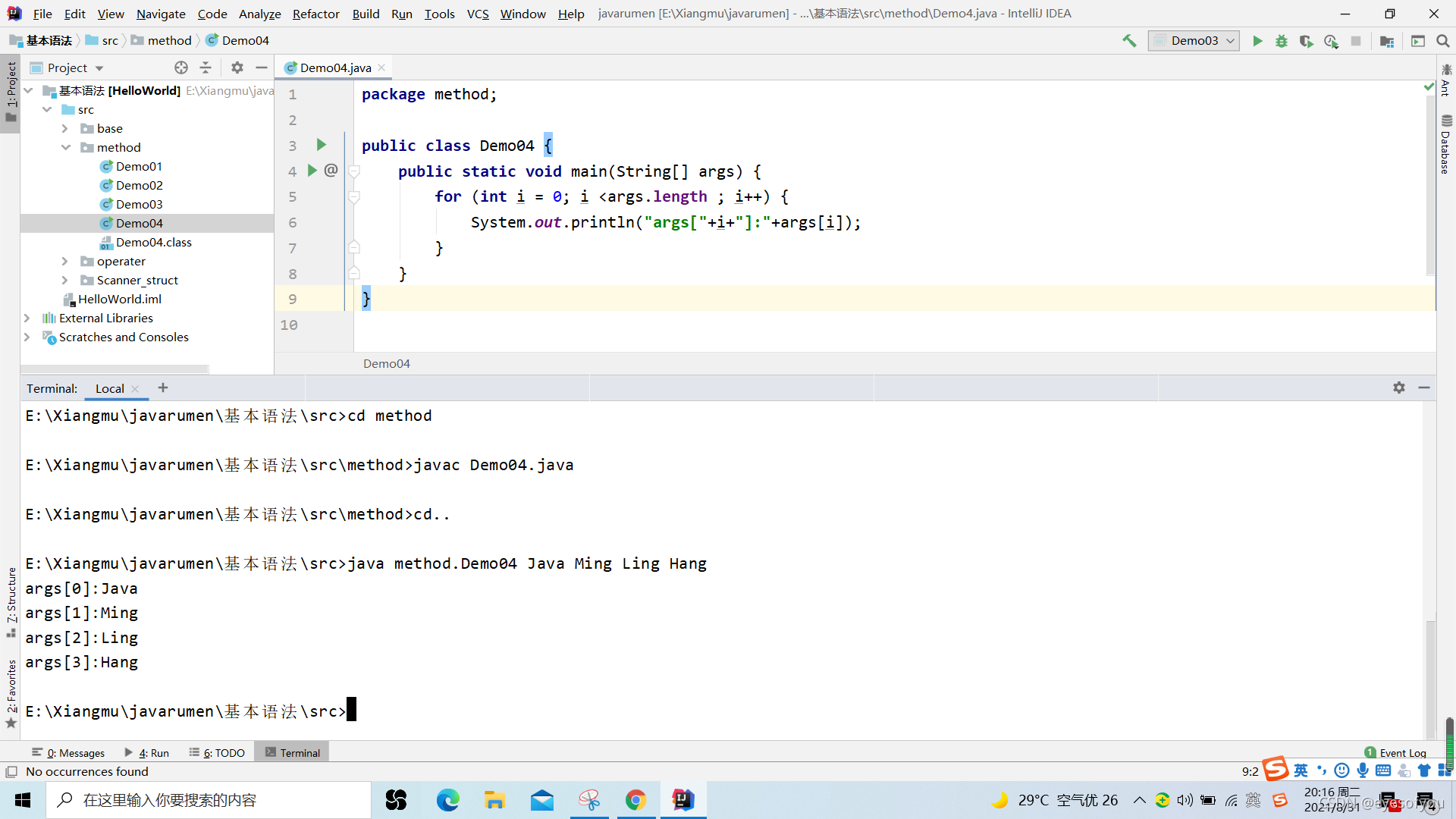Viewport: 1456px width, 819px height.
Task: Run class Demo04 gutter arrow on line 3
Action: click(322, 145)
